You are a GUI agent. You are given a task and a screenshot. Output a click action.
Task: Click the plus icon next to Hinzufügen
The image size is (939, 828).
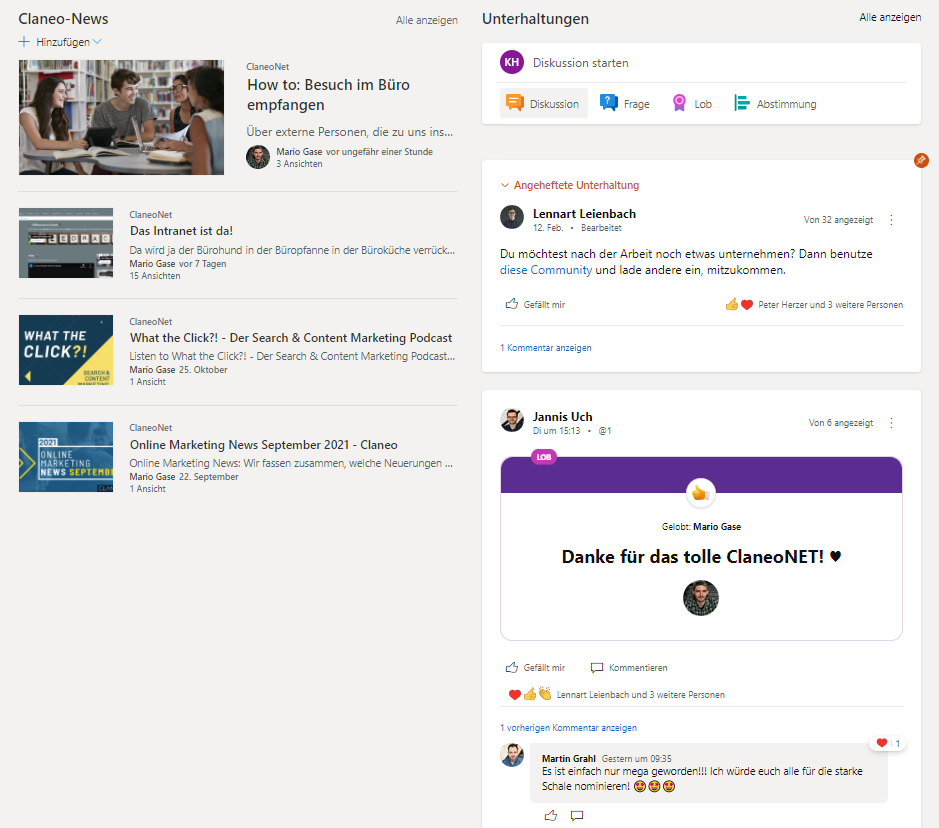click(x=24, y=42)
